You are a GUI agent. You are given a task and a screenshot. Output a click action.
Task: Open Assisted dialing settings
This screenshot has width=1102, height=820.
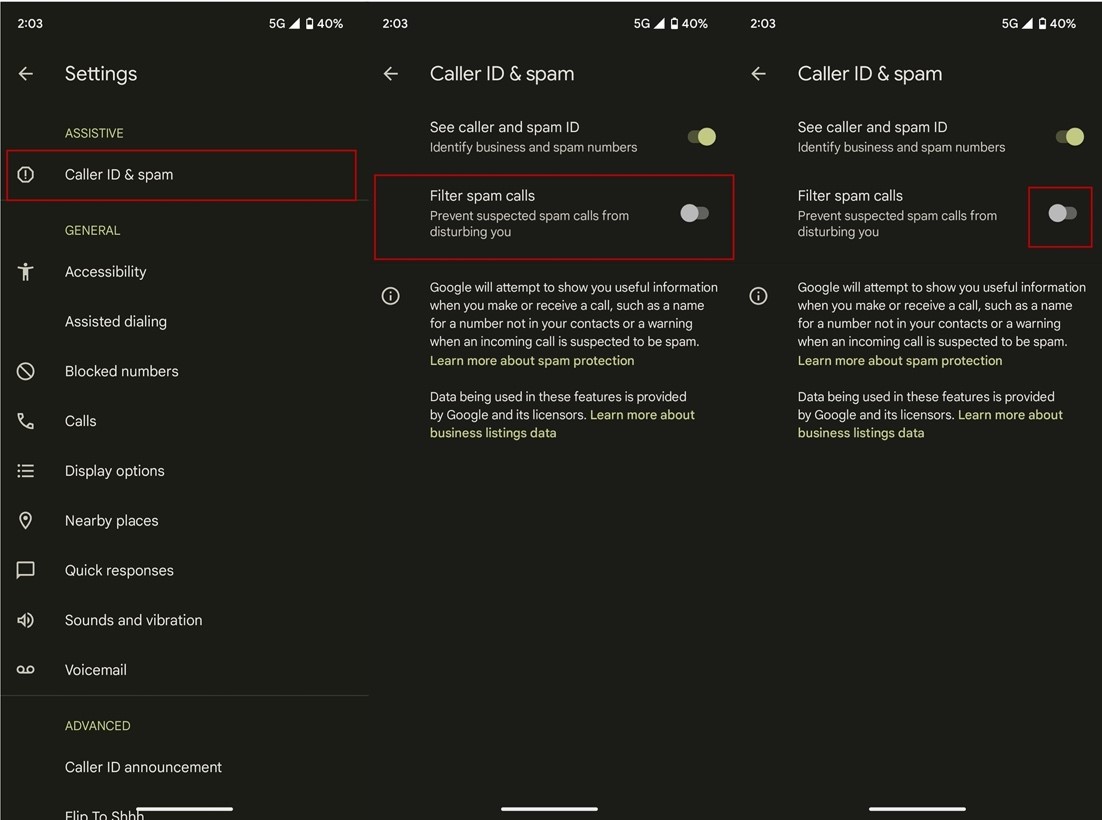point(116,321)
